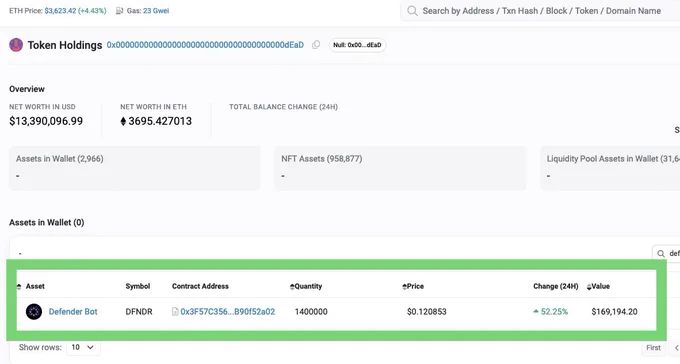Viewport: 680px width, 364px height.
Task: Click the Overview heading
Action: coord(27,89)
